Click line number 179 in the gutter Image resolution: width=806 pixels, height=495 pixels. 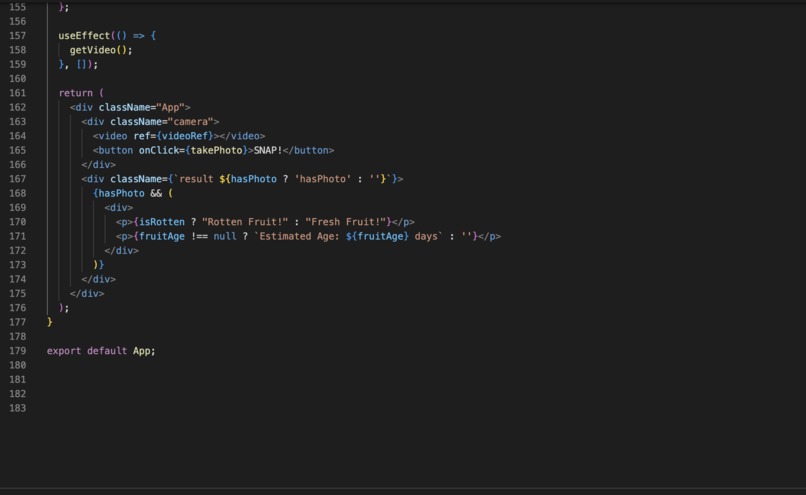[x=17, y=351]
